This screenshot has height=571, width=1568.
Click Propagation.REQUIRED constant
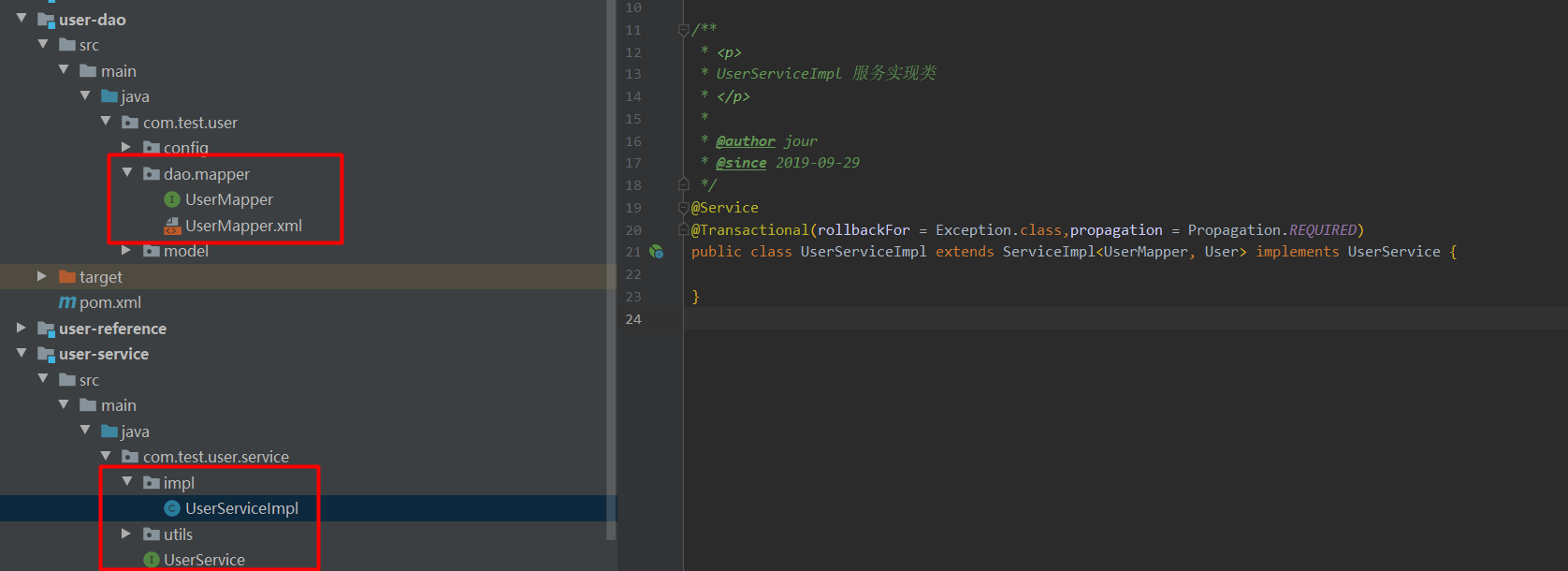[x=1272, y=230]
